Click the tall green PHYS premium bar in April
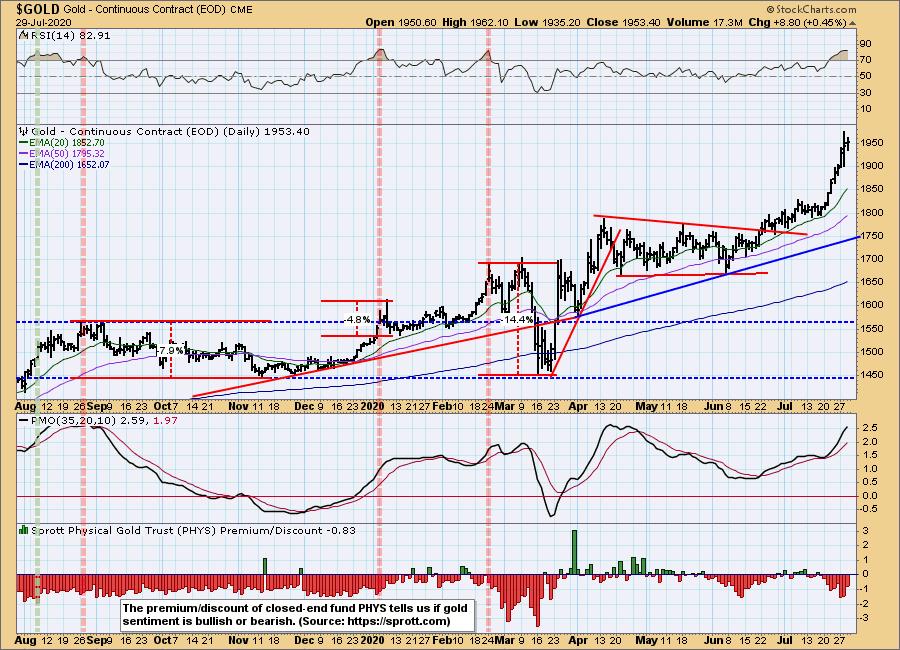The width and height of the screenshot is (900, 650). pyautogui.click(x=575, y=552)
